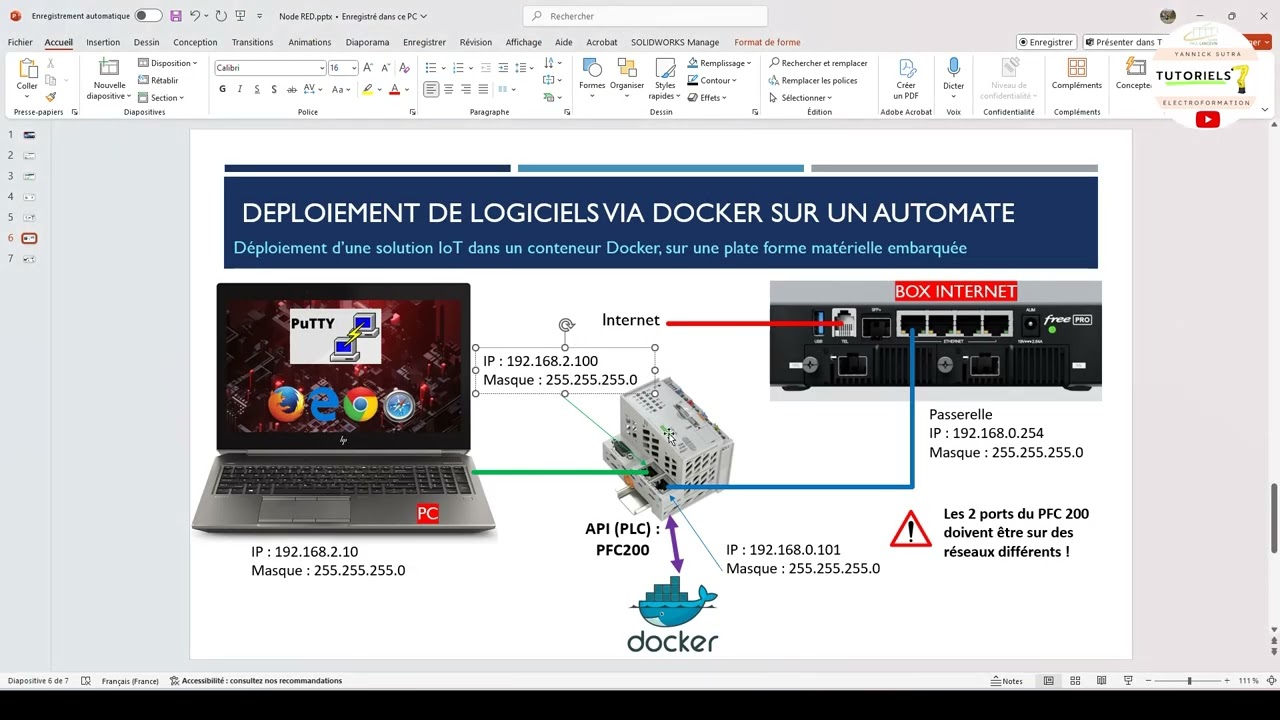Switch to the Insertion ribbon tab

(103, 42)
